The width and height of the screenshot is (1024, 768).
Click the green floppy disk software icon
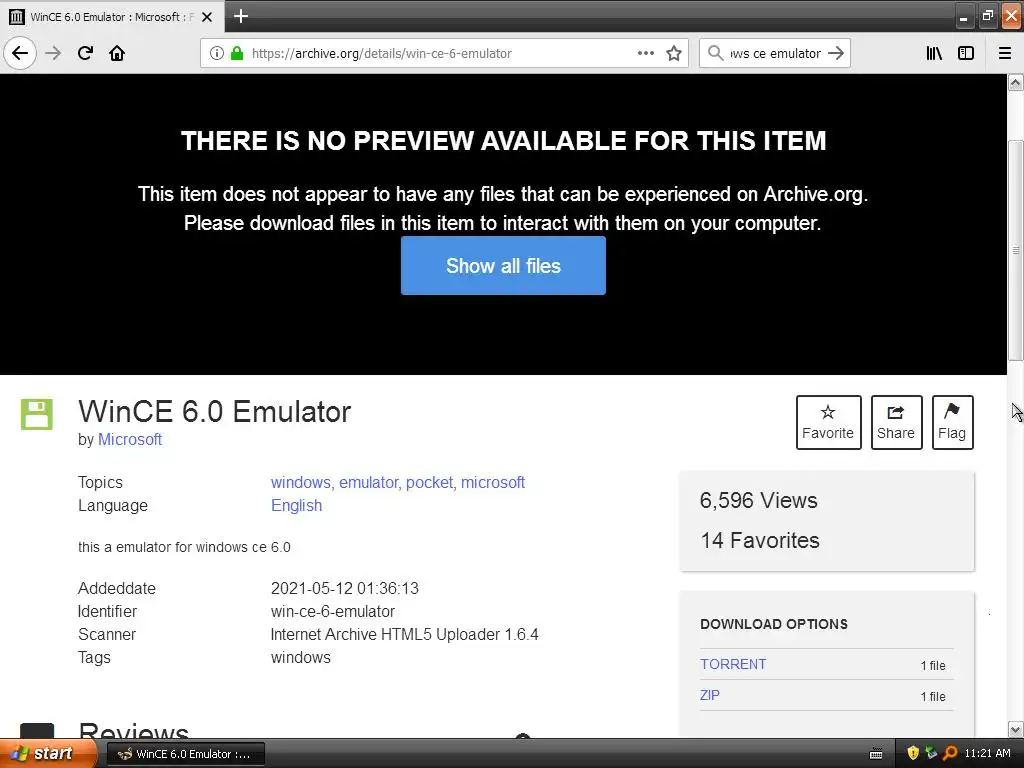tap(37, 415)
